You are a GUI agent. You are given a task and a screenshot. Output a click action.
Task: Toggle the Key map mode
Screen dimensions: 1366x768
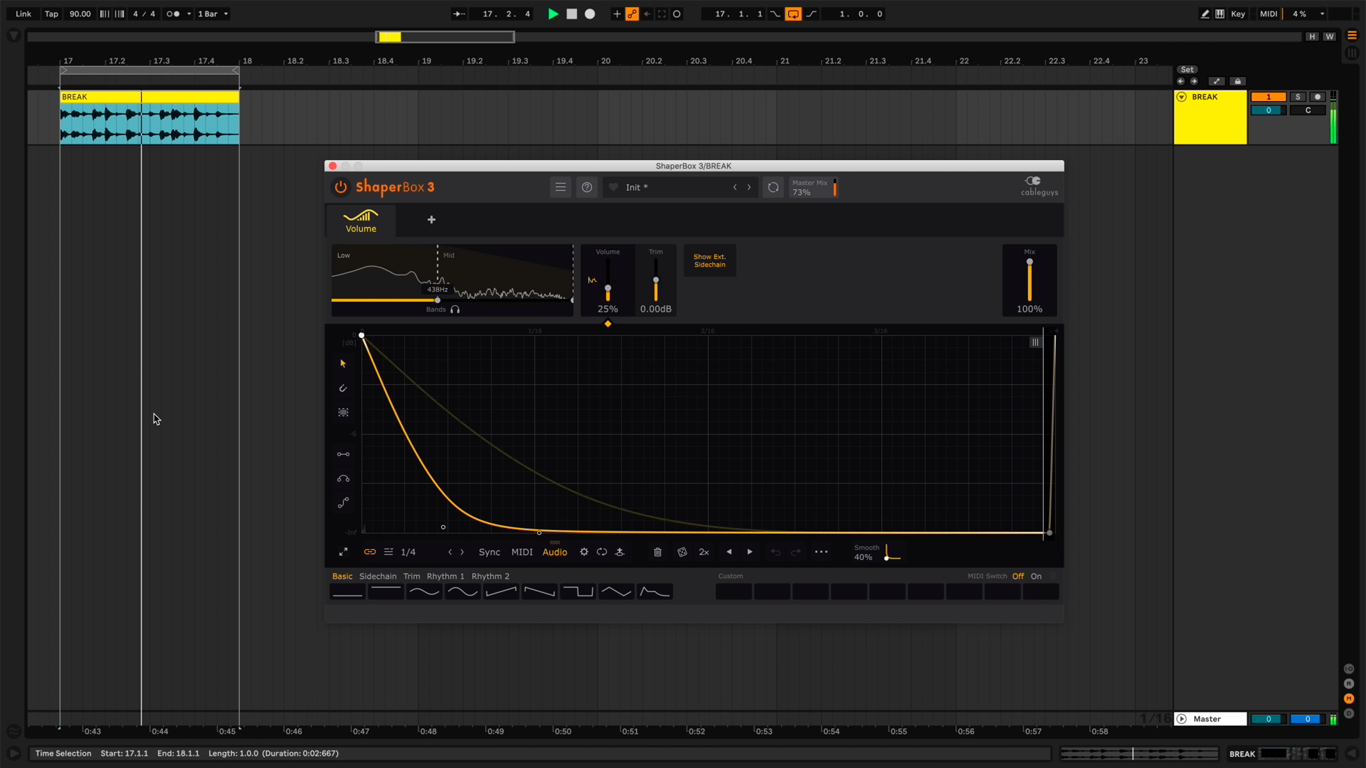(1238, 14)
